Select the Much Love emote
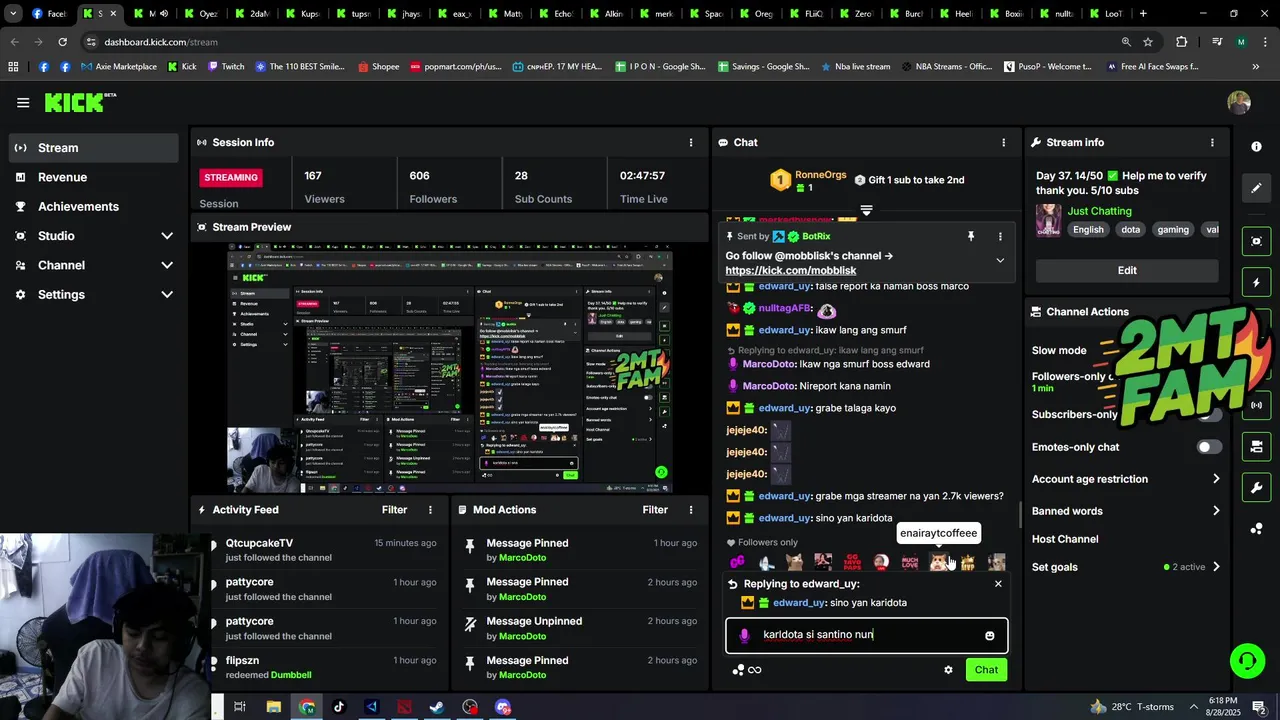1280x720 pixels. 909,562
